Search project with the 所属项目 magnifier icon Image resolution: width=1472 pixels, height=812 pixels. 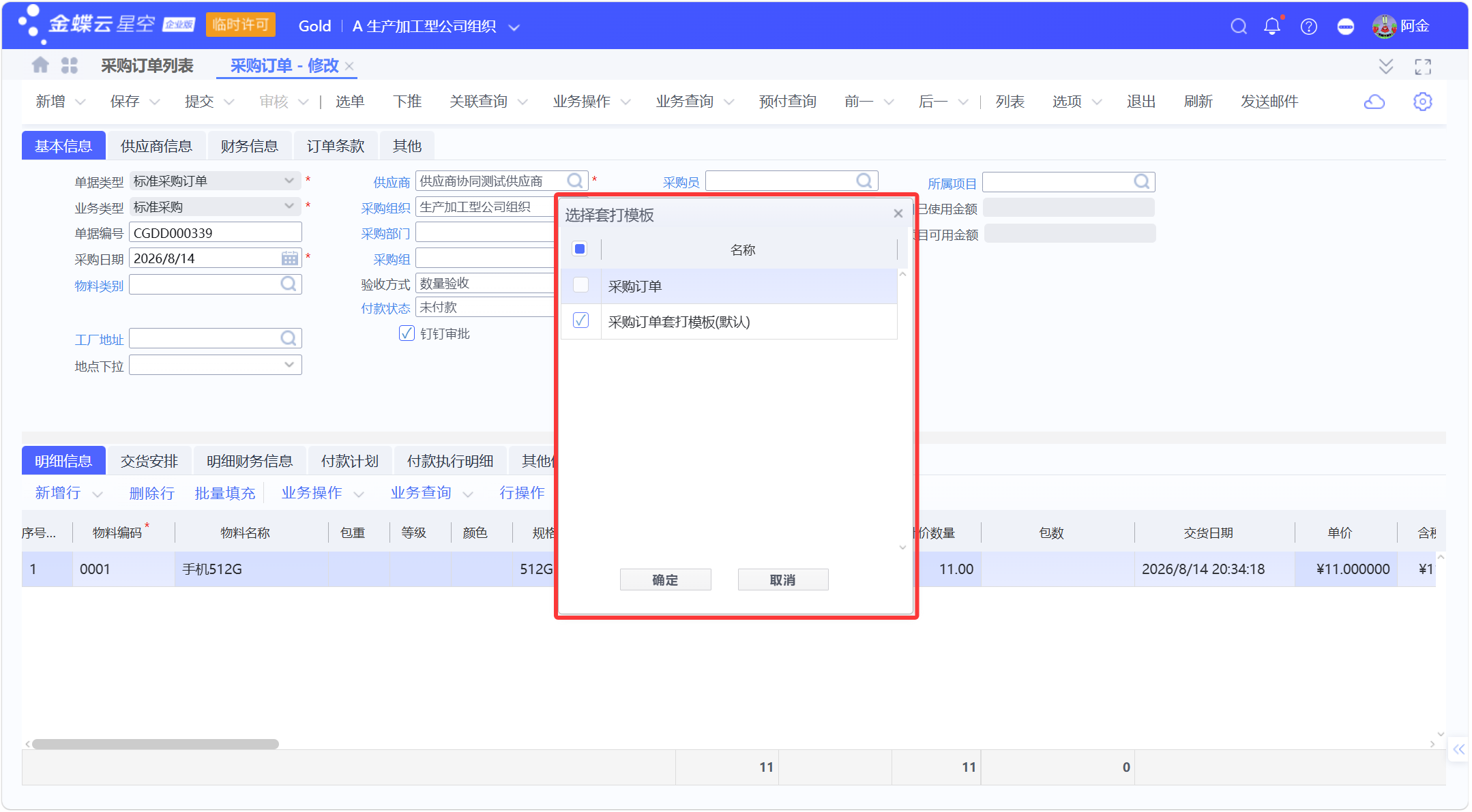pos(1142,182)
